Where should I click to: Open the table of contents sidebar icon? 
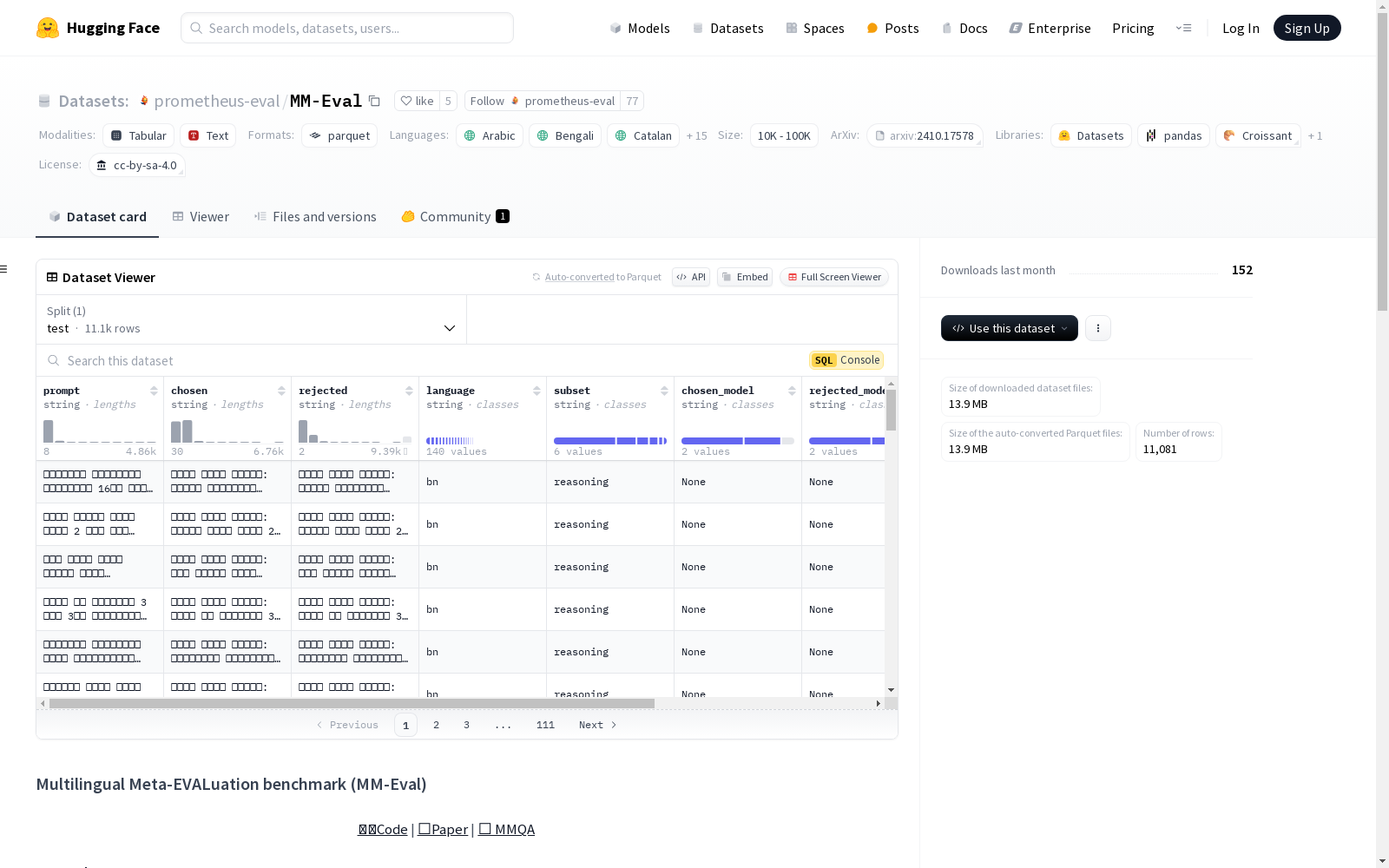(4, 269)
